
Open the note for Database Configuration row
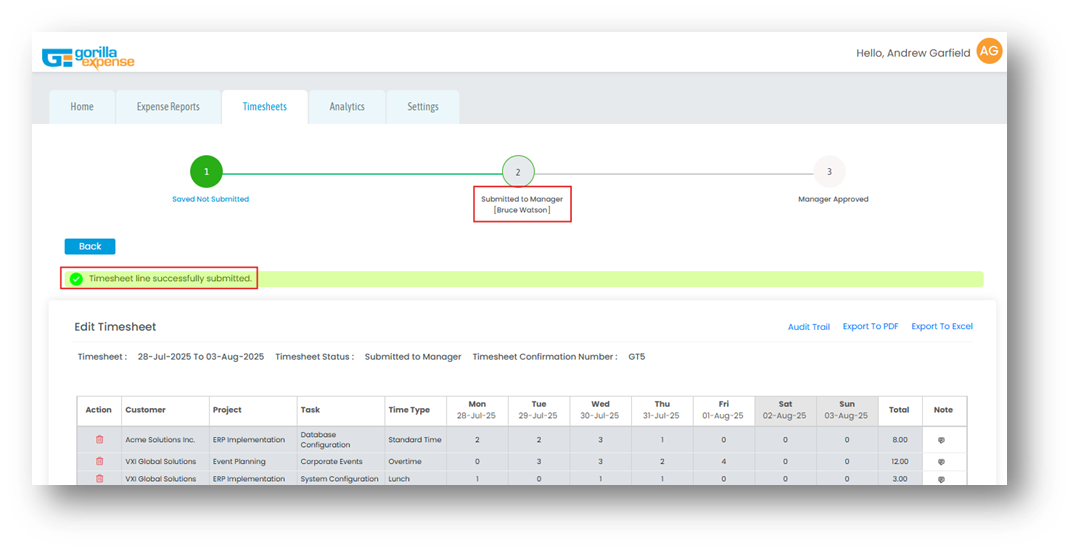coord(941,441)
